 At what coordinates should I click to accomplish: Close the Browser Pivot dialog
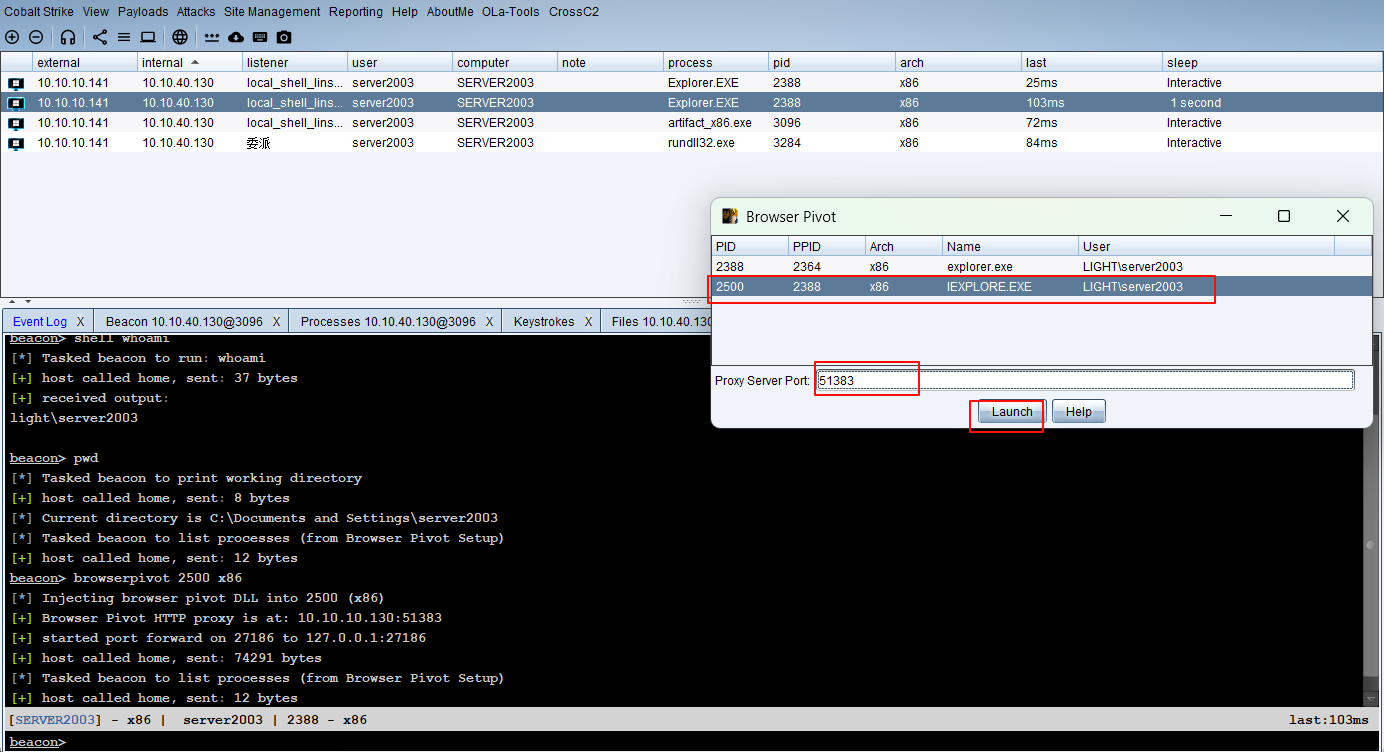[1343, 216]
